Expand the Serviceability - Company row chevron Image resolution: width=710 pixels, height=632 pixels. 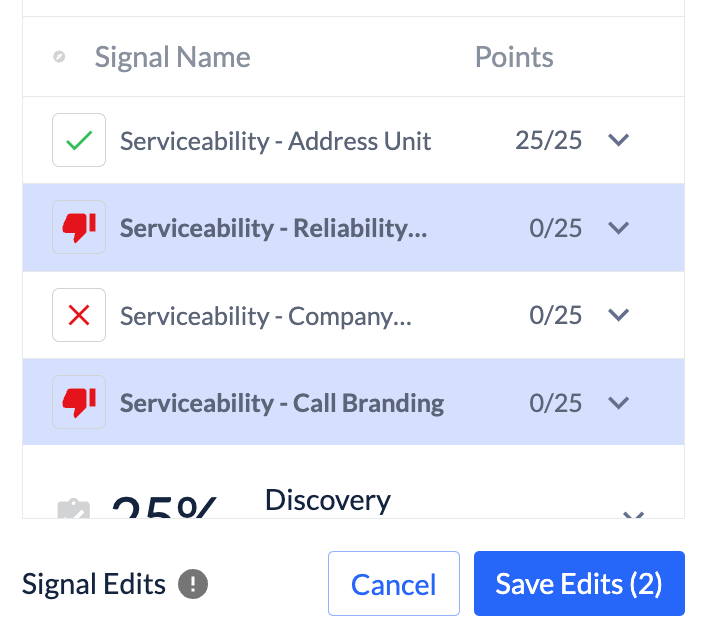(x=619, y=316)
